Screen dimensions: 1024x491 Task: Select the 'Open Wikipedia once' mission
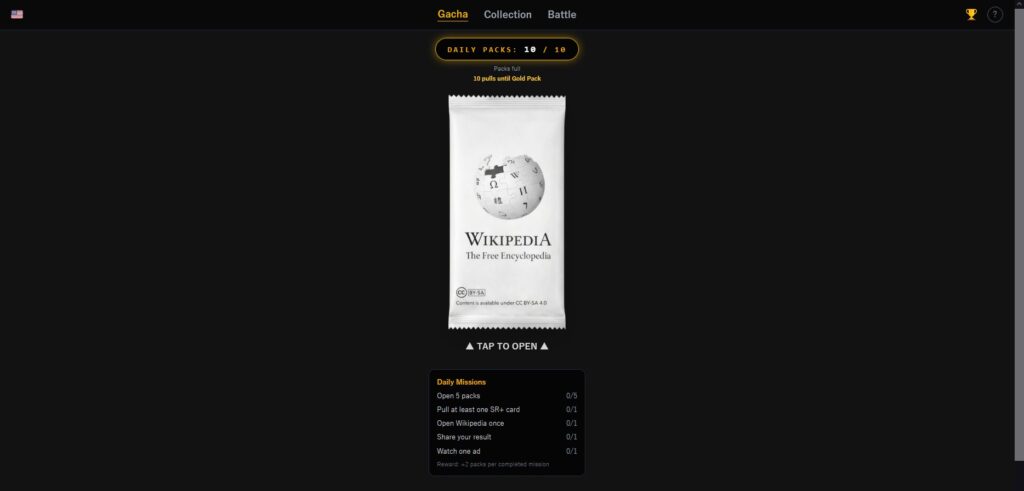(x=507, y=423)
